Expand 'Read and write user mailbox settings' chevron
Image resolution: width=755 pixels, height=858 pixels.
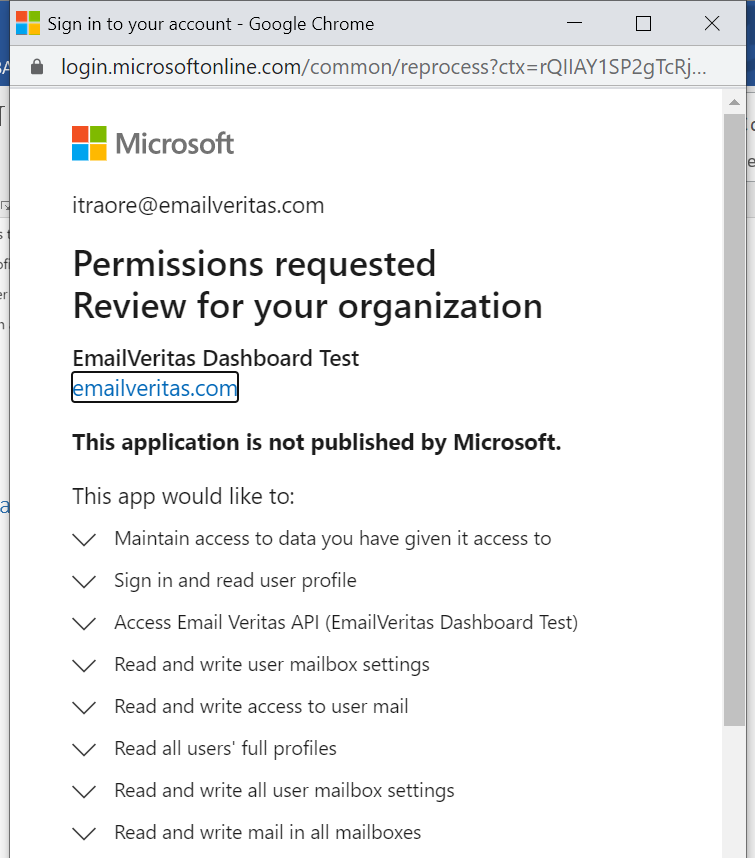(x=84, y=665)
